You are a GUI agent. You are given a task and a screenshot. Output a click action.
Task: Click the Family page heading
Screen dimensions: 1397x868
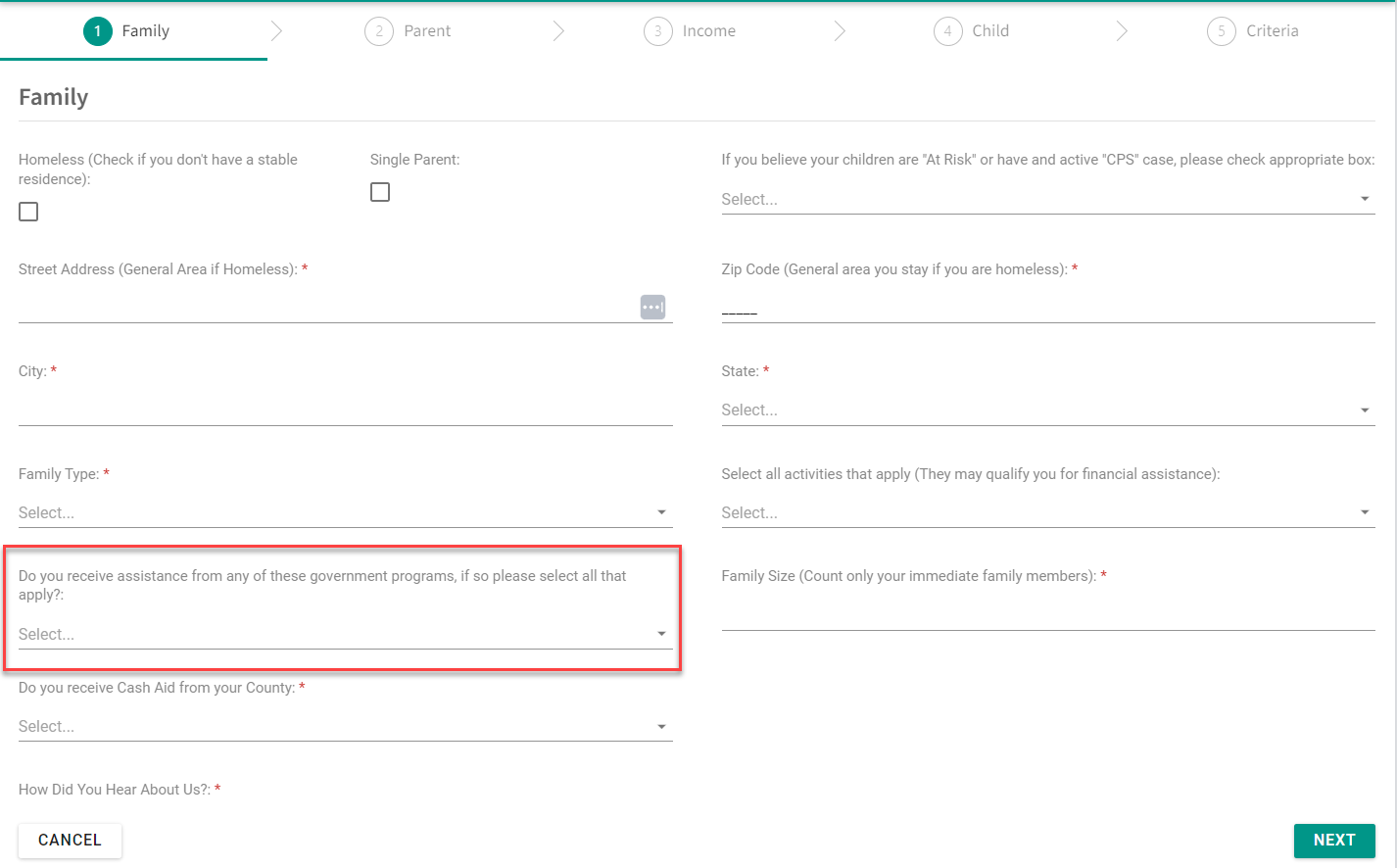click(x=54, y=97)
